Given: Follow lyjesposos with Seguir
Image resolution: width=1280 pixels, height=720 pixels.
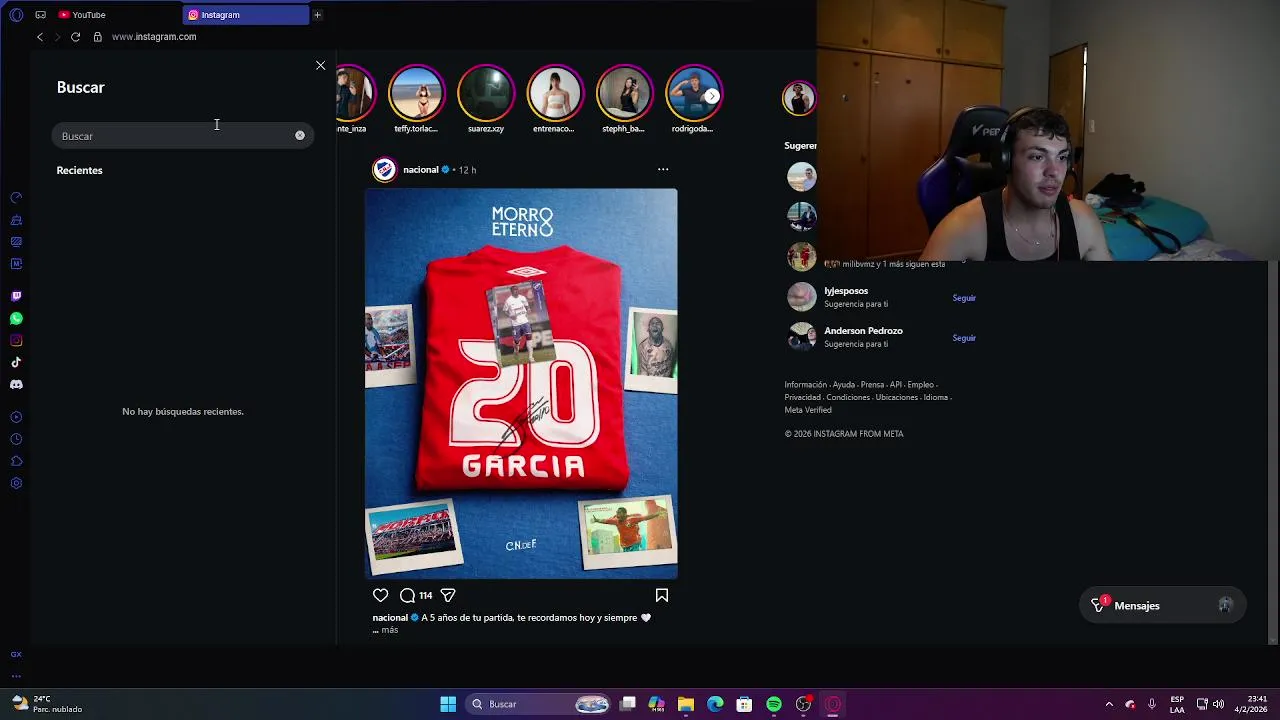Looking at the screenshot, I should tap(964, 298).
